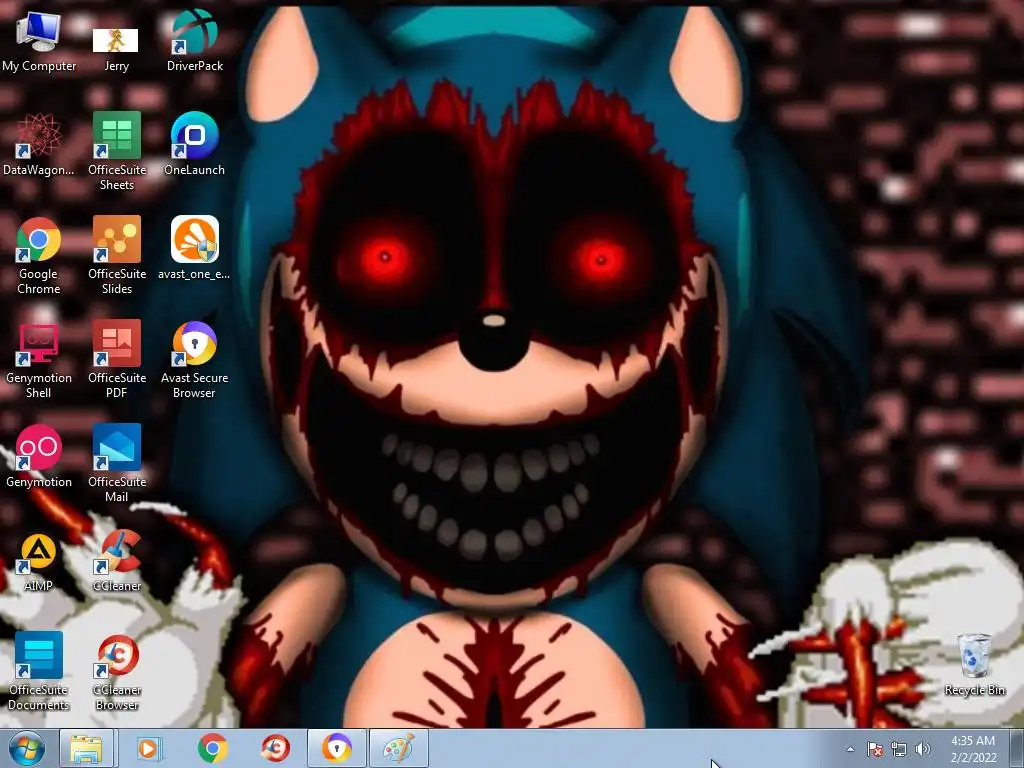The image size is (1024, 768).
Task: Open Genymotion Shell shortcut
Action: (39, 359)
